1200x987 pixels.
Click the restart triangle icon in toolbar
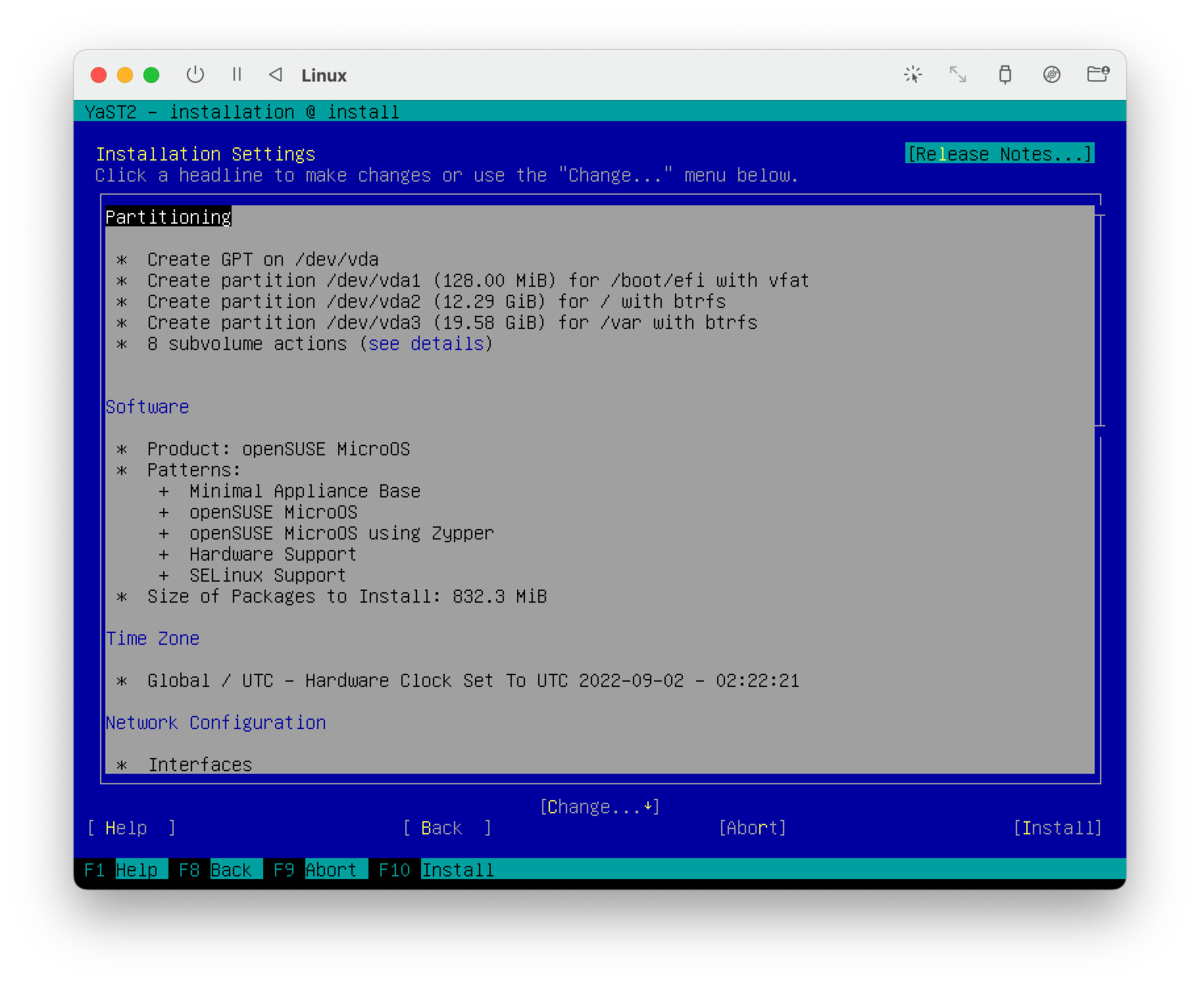[x=276, y=75]
